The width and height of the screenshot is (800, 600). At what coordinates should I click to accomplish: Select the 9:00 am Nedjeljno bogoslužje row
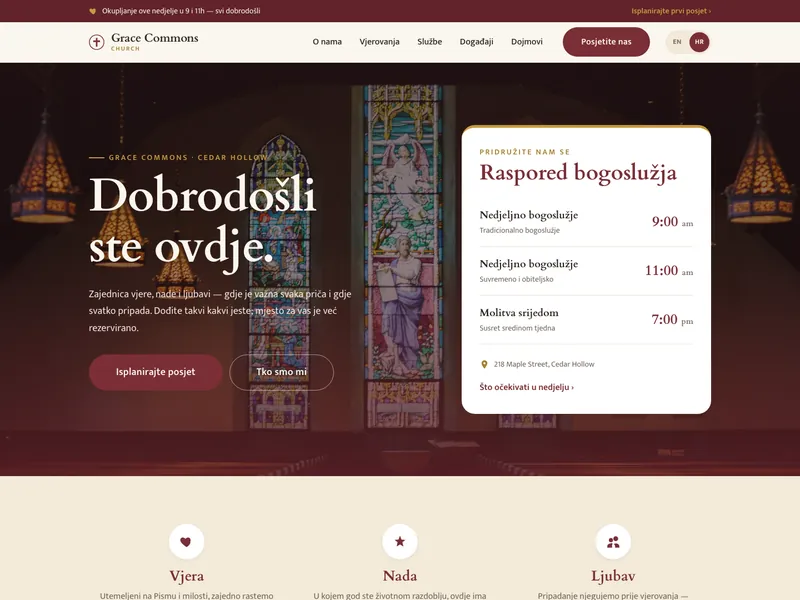coord(586,222)
